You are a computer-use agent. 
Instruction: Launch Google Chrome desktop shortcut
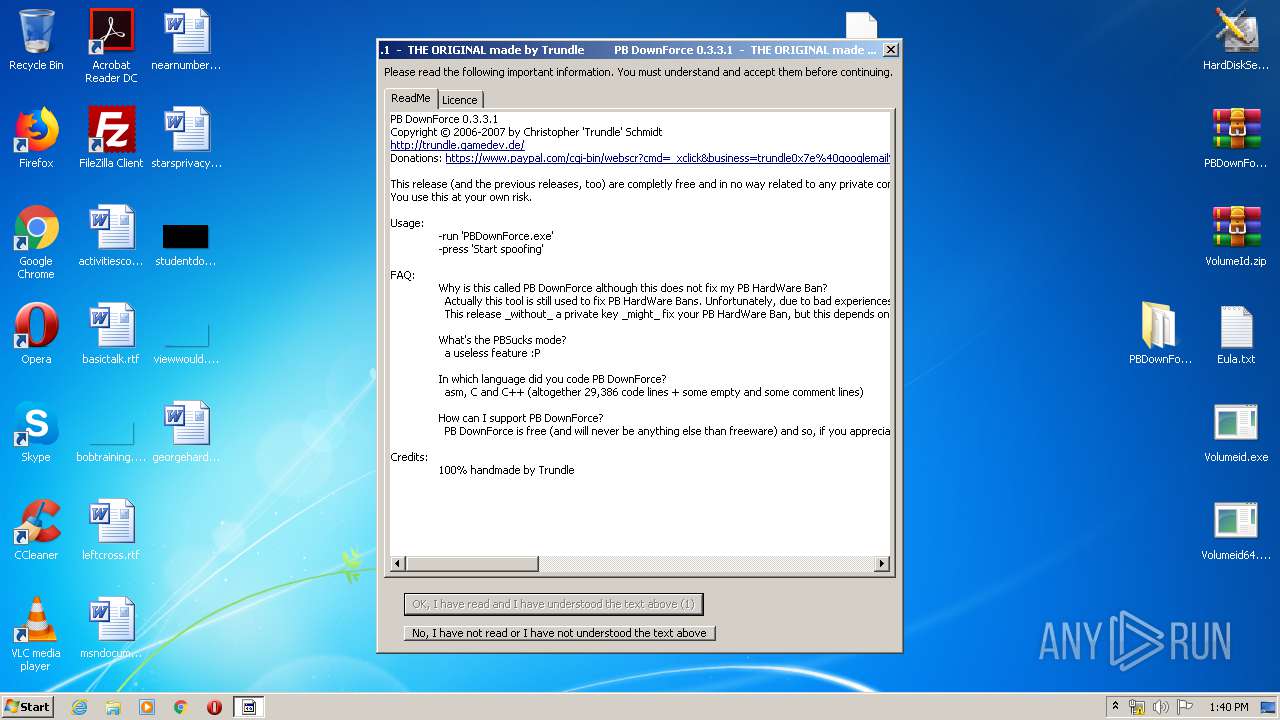pos(36,242)
